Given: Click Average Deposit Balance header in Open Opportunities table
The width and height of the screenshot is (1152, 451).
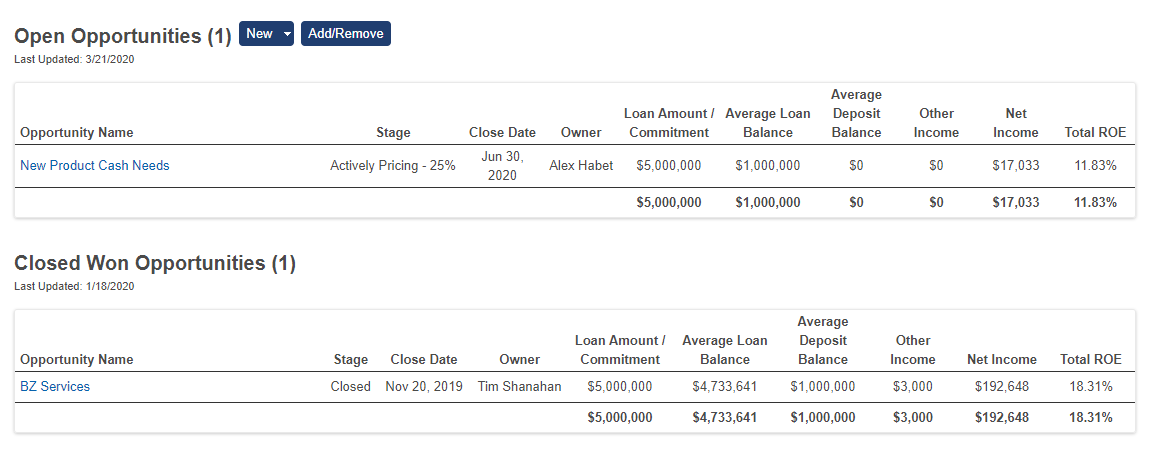Looking at the screenshot, I should coord(857,114).
